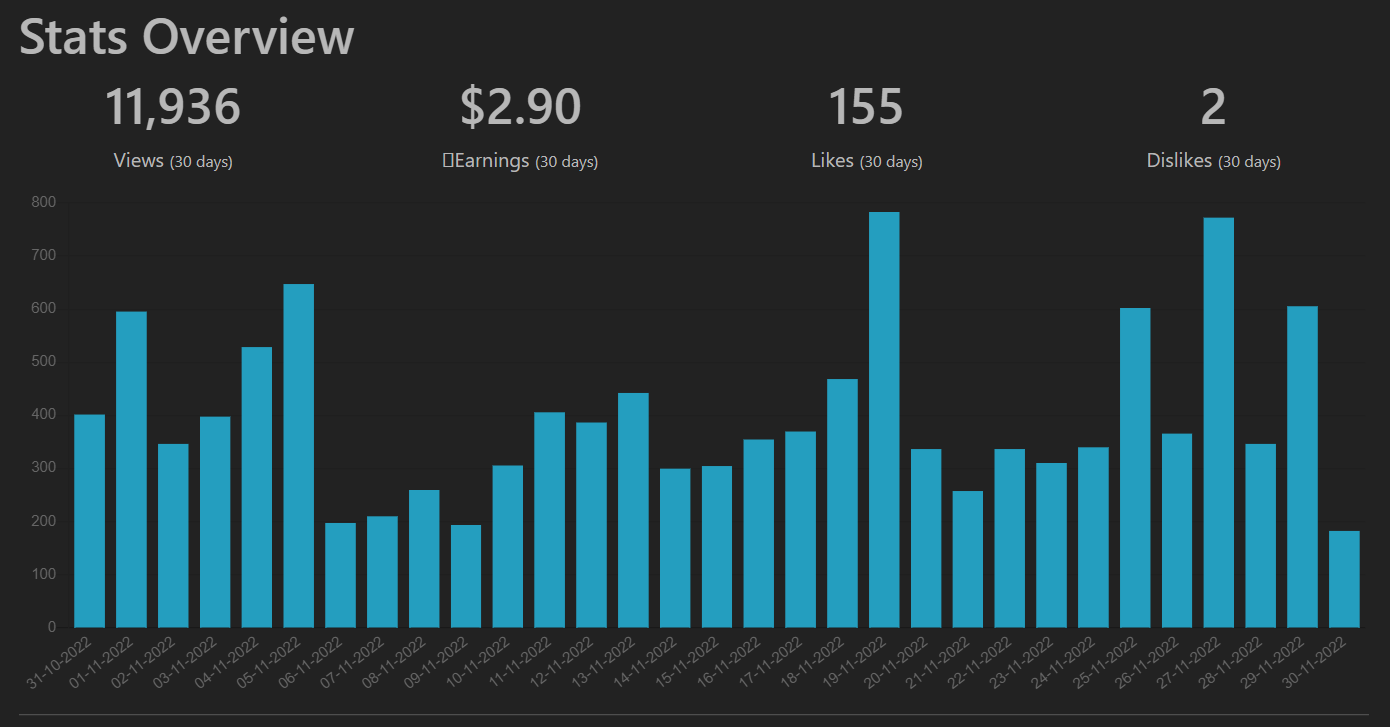Click the bar for 23-11-2022
Image resolution: width=1390 pixels, height=727 pixels.
1052,545
